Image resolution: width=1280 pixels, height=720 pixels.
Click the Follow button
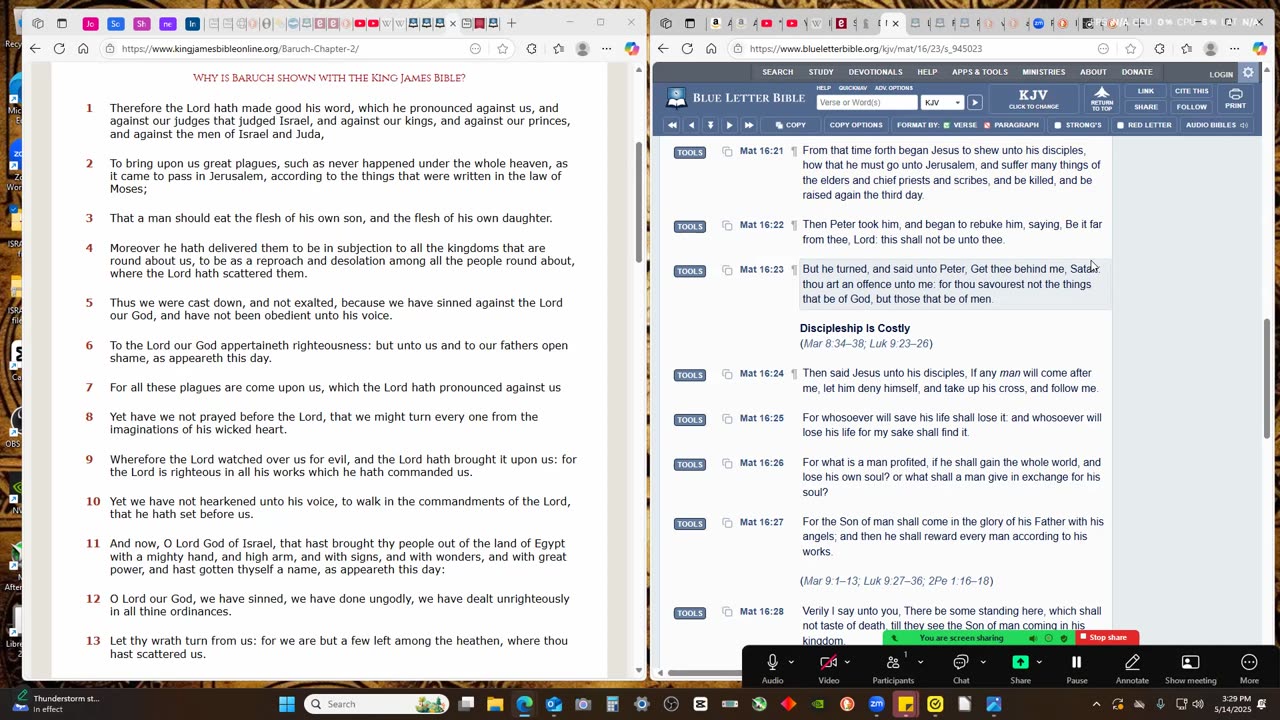click(1191, 107)
